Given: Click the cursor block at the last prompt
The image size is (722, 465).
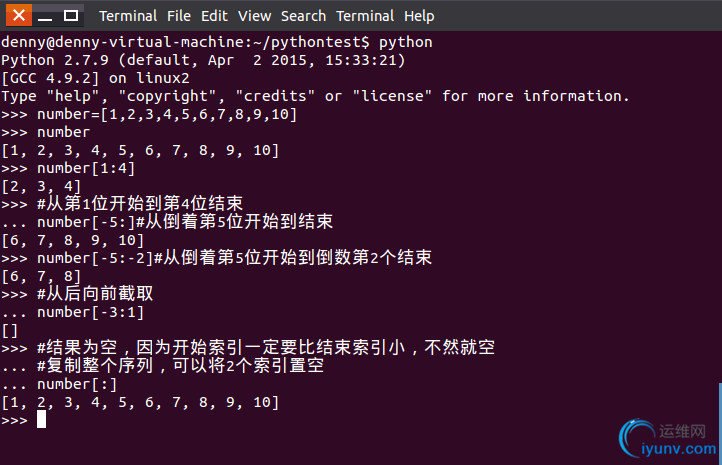Looking at the screenshot, I should (x=41, y=419).
